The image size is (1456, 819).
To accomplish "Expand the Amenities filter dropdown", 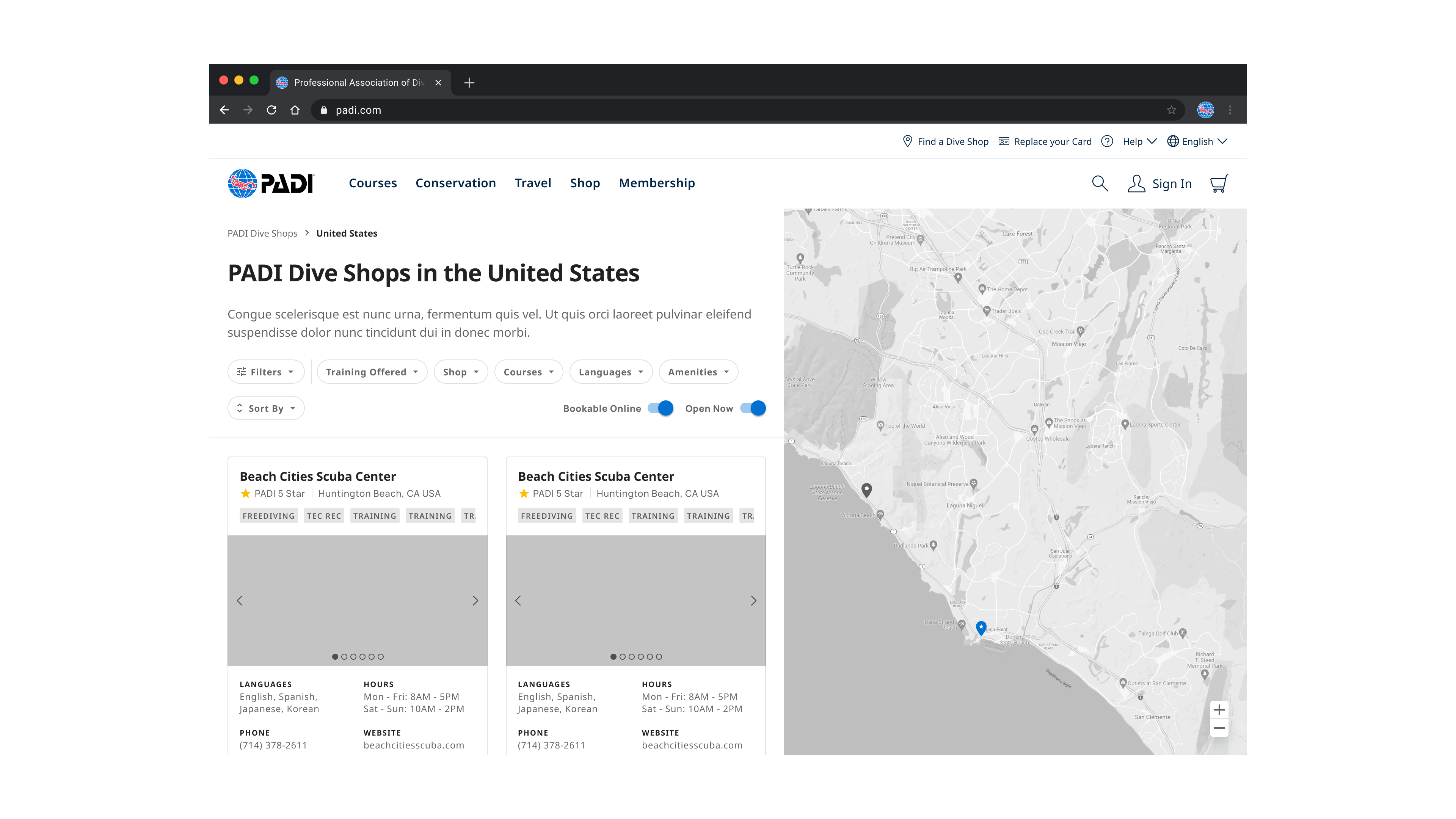I will [x=698, y=372].
